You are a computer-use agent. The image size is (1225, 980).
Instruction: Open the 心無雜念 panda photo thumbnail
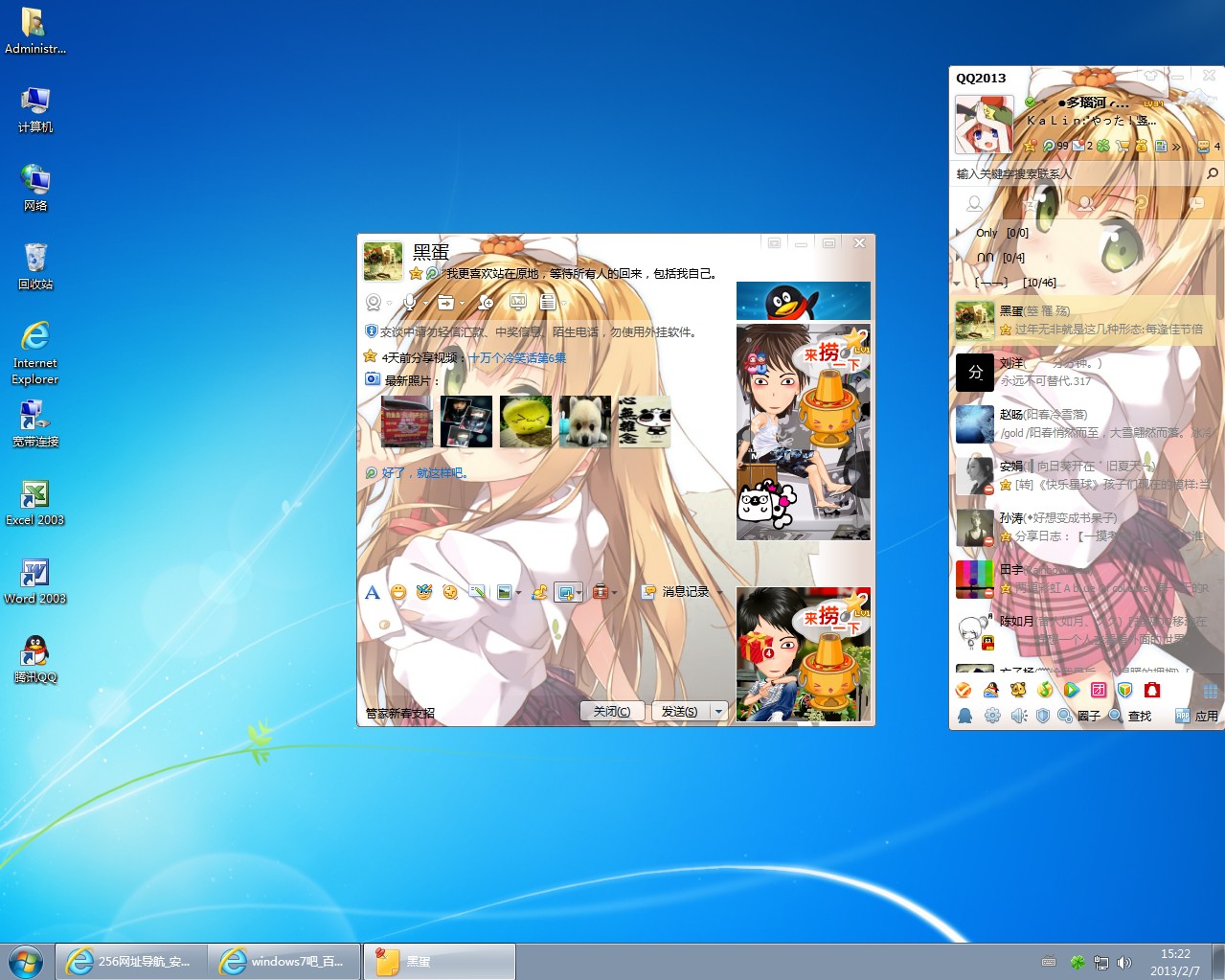click(x=645, y=422)
